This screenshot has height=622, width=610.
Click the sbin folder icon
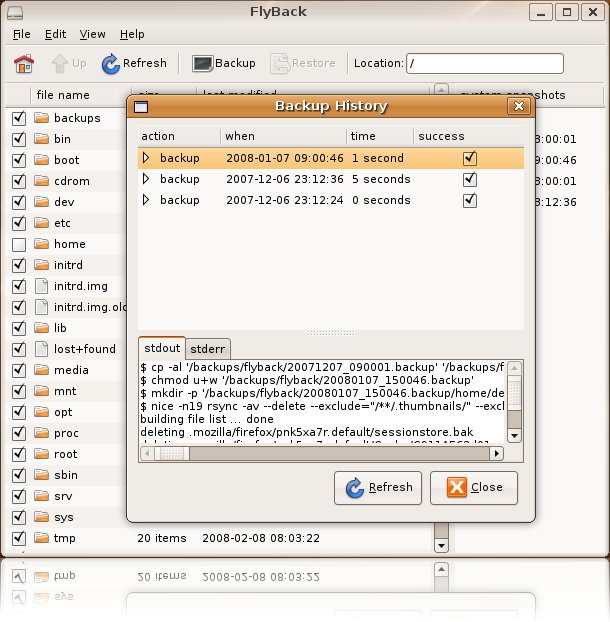[x=41, y=475]
